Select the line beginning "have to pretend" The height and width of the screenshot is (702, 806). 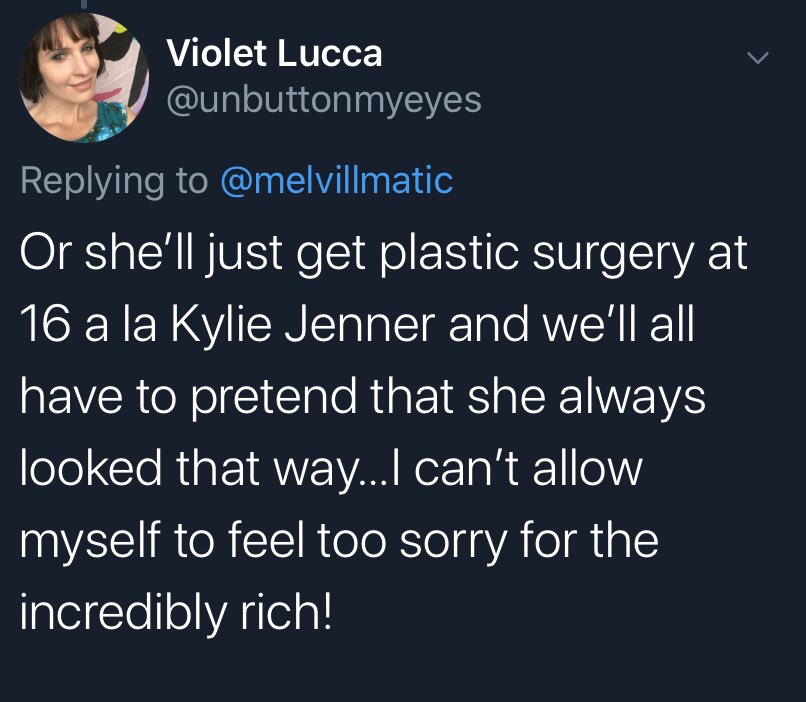(363, 397)
